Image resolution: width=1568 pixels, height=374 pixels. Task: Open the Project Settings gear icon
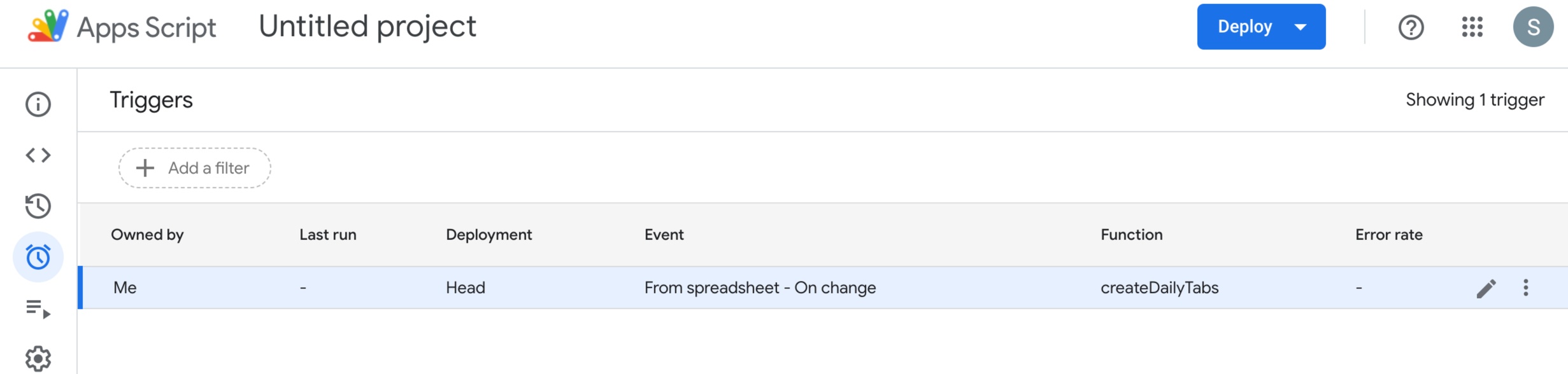click(38, 359)
